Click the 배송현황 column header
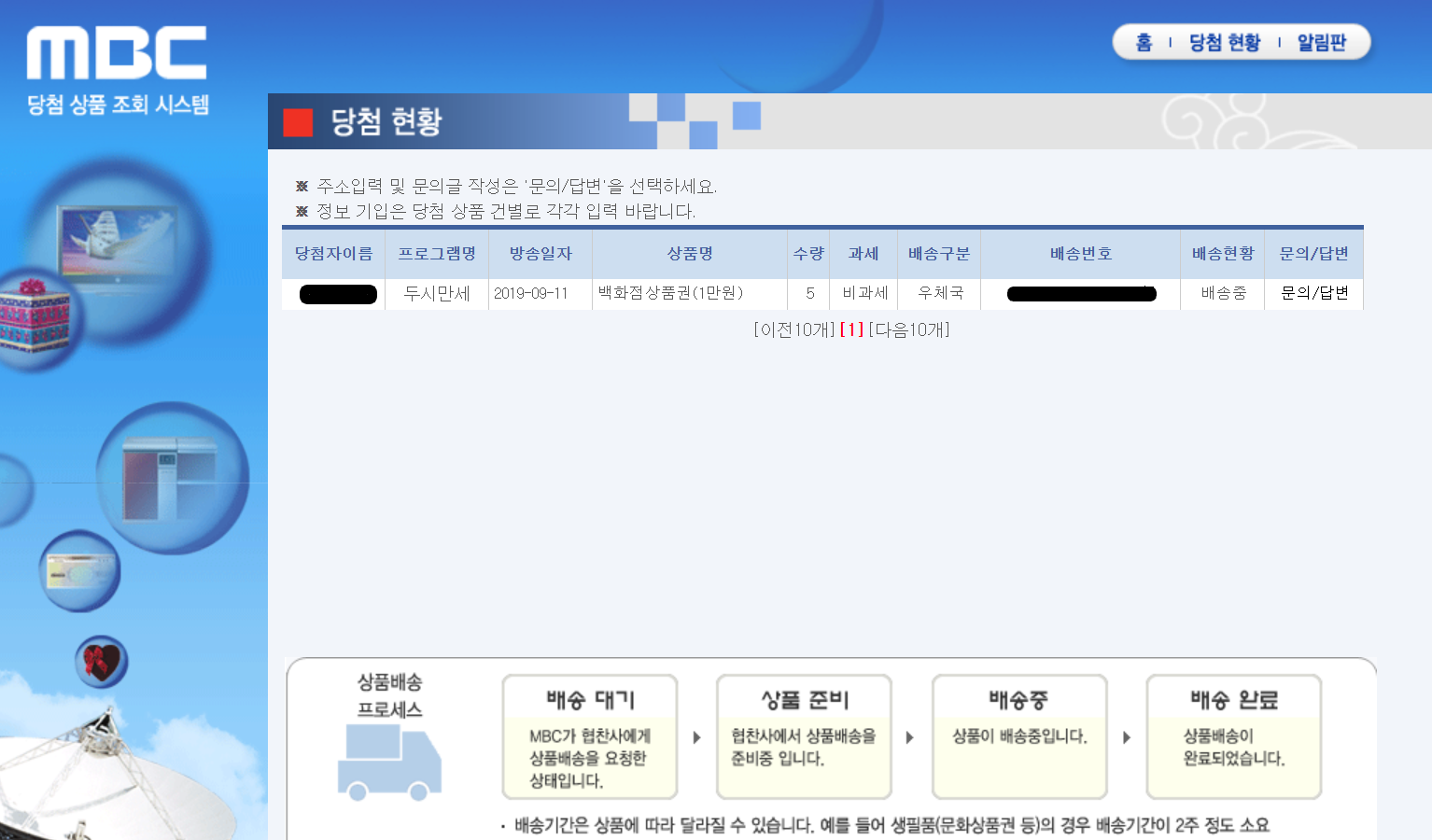The height and width of the screenshot is (840, 1432). point(1223,254)
